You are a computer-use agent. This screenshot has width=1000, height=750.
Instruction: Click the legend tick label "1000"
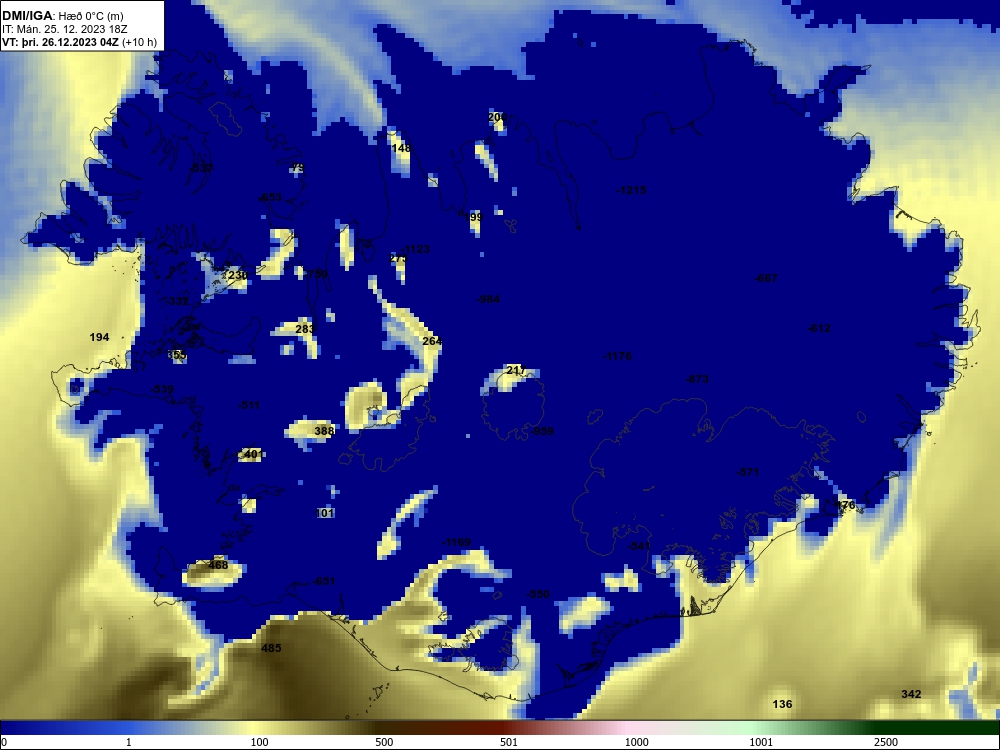pyautogui.click(x=636, y=742)
